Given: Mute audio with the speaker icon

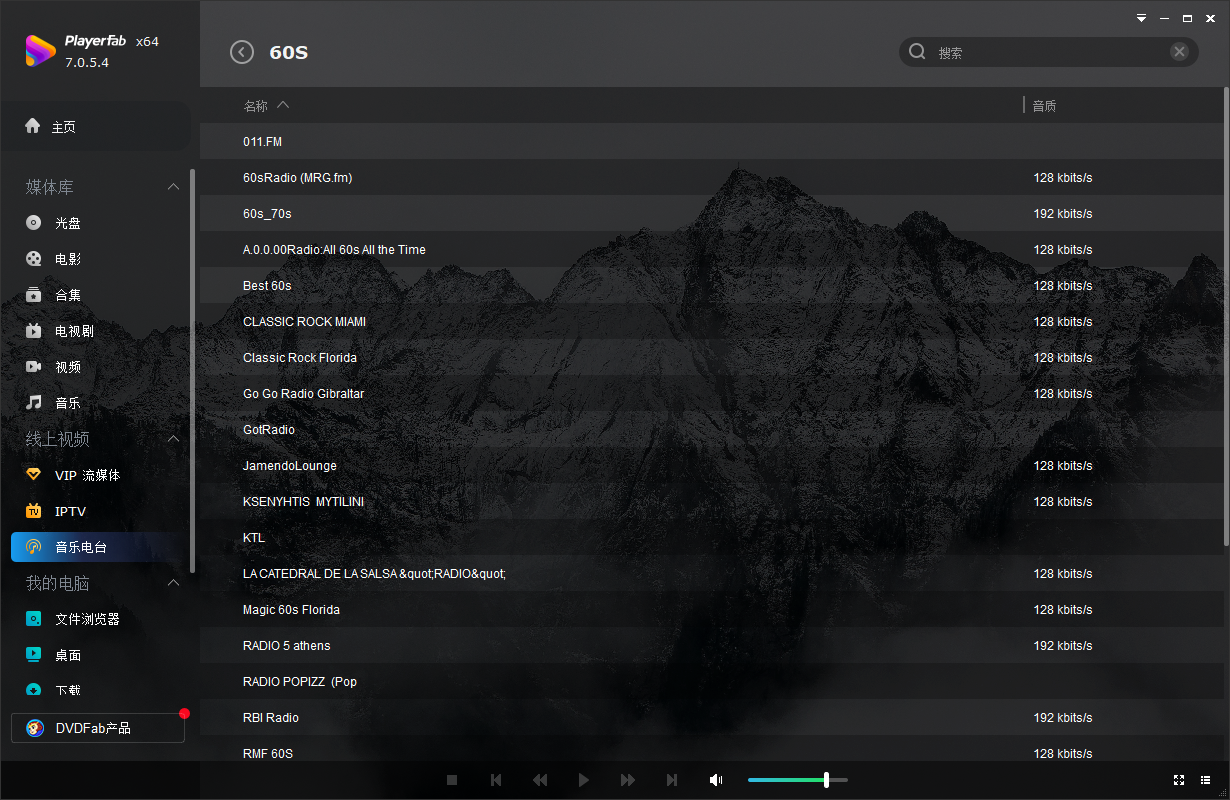Looking at the screenshot, I should point(716,780).
